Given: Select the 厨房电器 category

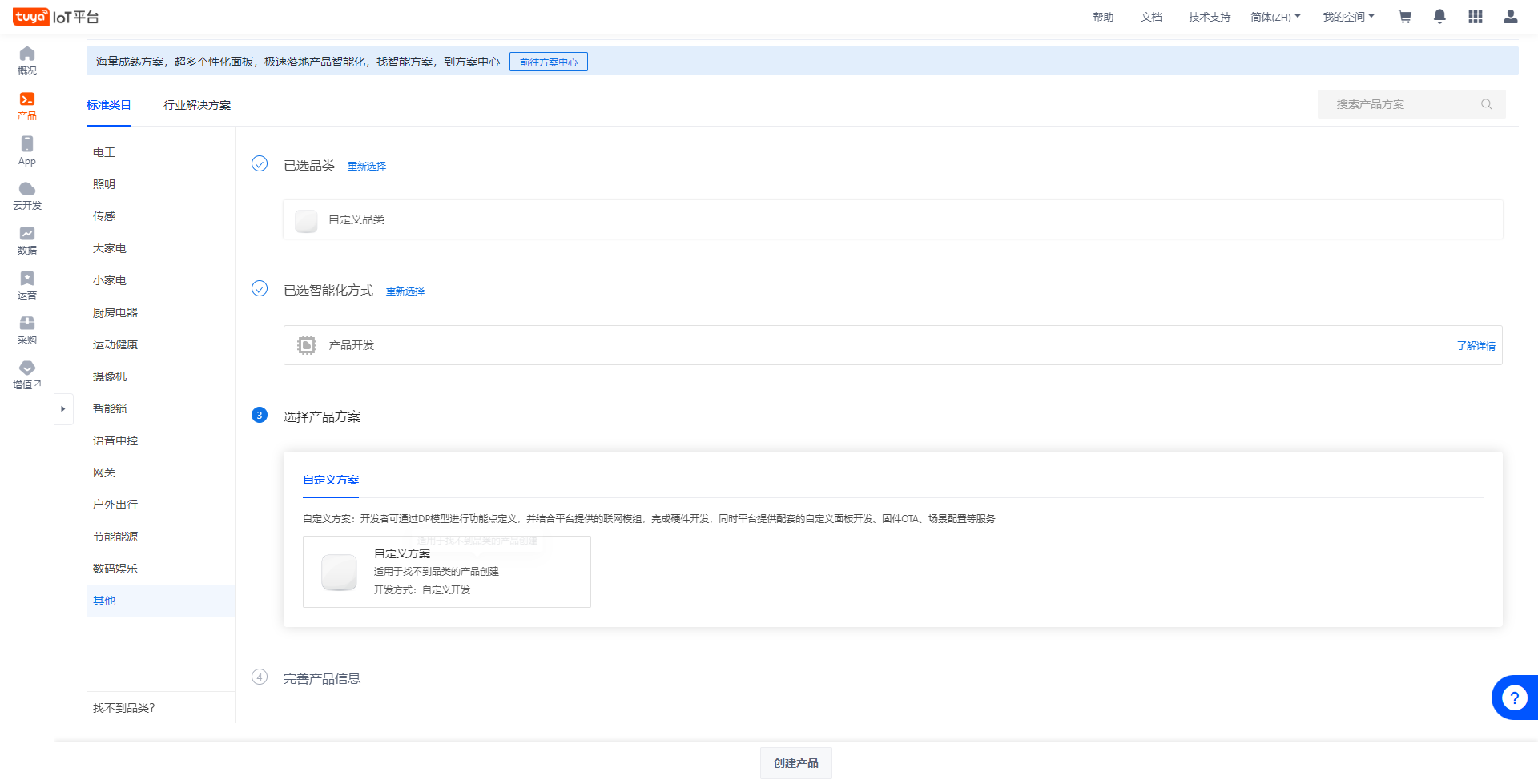Looking at the screenshot, I should click(x=160, y=312).
